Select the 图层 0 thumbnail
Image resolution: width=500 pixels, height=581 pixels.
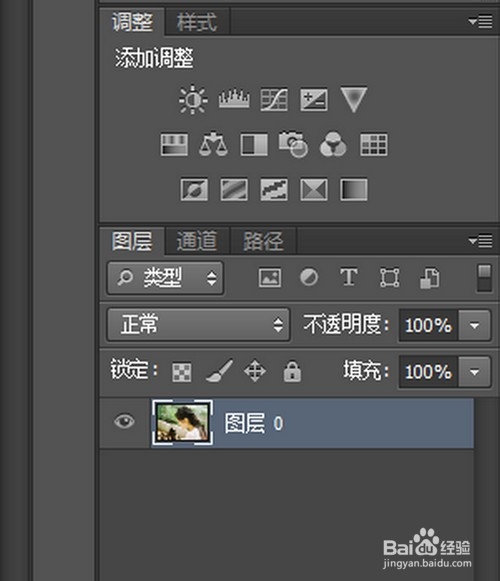pyautogui.click(x=182, y=422)
